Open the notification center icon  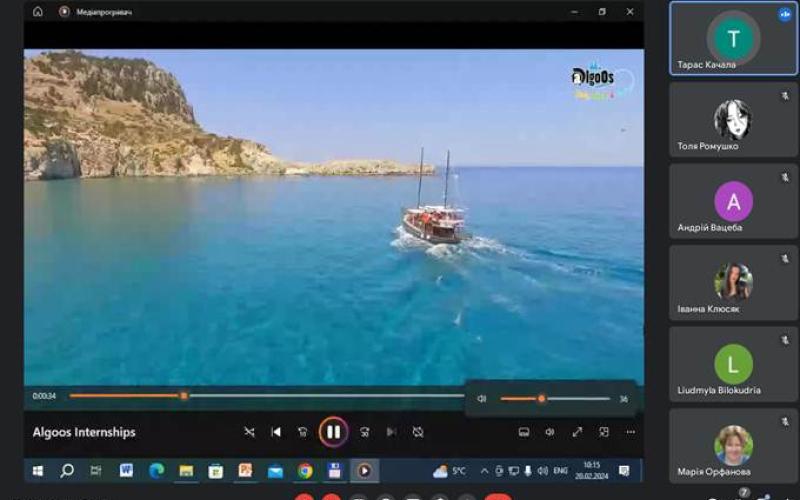pyautogui.click(x=624, y=470)
